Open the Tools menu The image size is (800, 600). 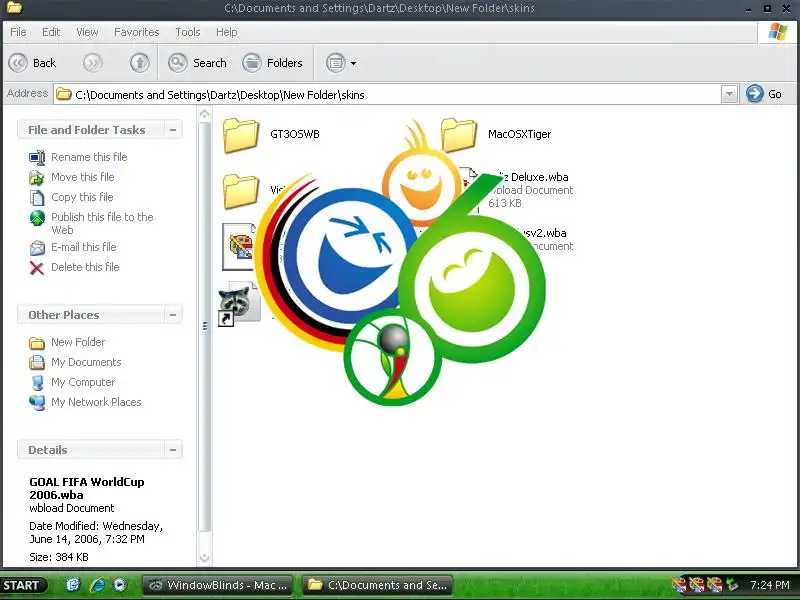(x=188, y=32)
